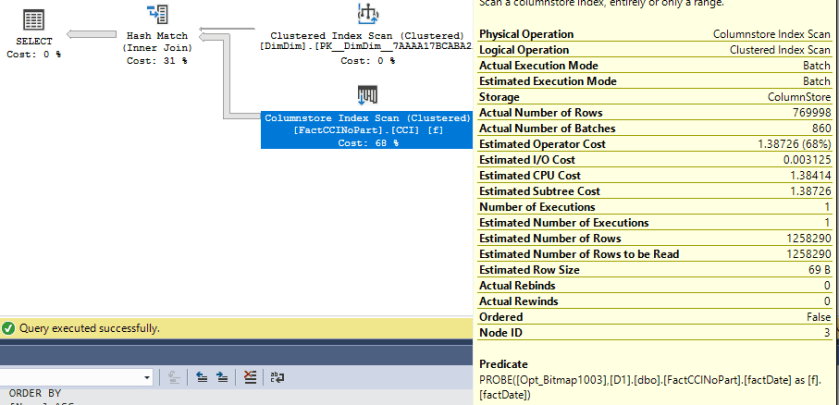Select the SELECT operator icon
Viewport: 839px width, 405px height.
point(33,20)
